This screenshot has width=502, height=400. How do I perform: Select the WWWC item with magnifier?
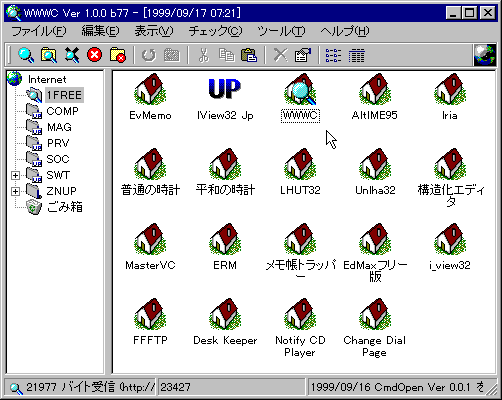(x=300, y=89)
